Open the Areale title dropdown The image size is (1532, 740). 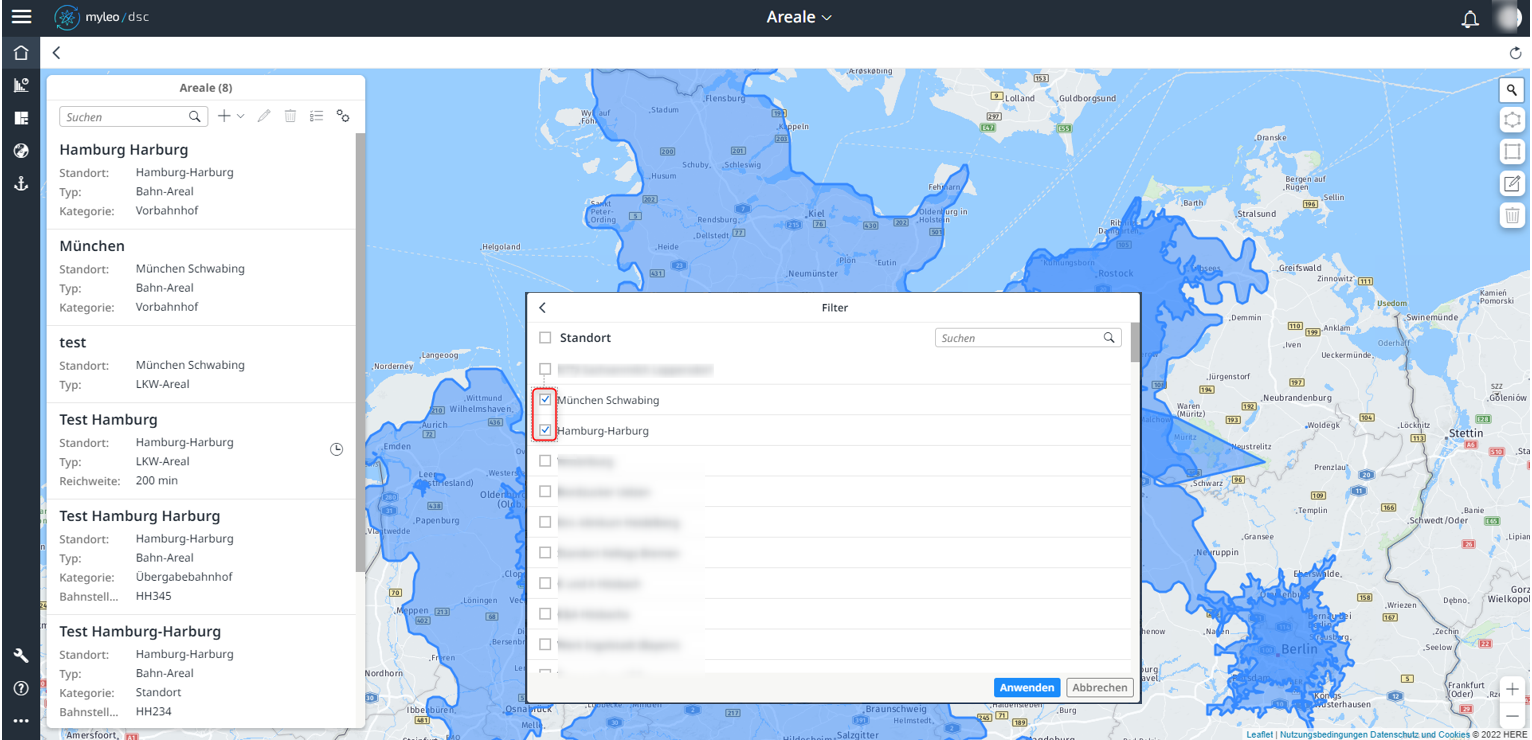coord(799,17)
